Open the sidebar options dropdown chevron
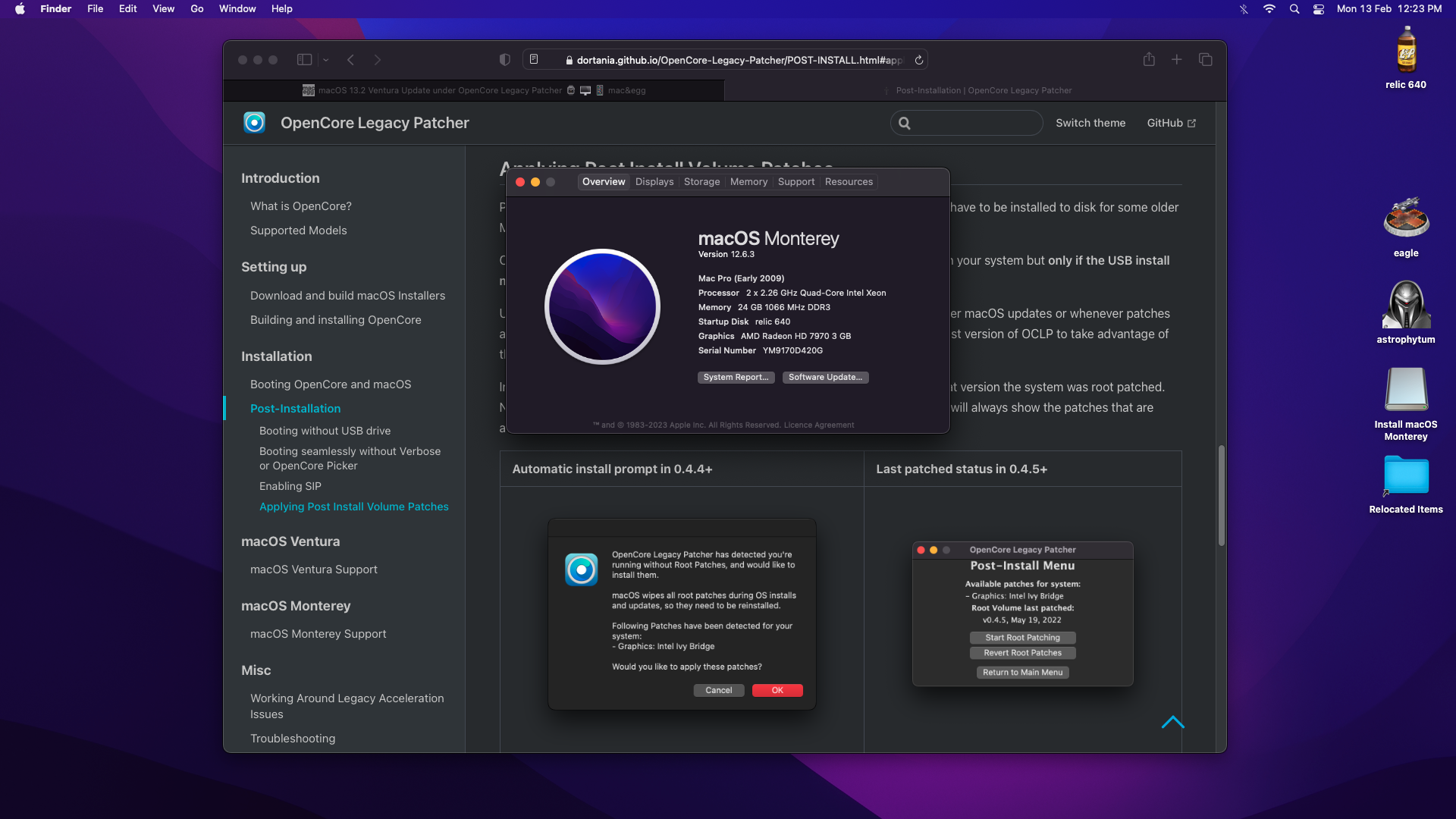This screenshot has width=1456, height=819. (326, 60)
